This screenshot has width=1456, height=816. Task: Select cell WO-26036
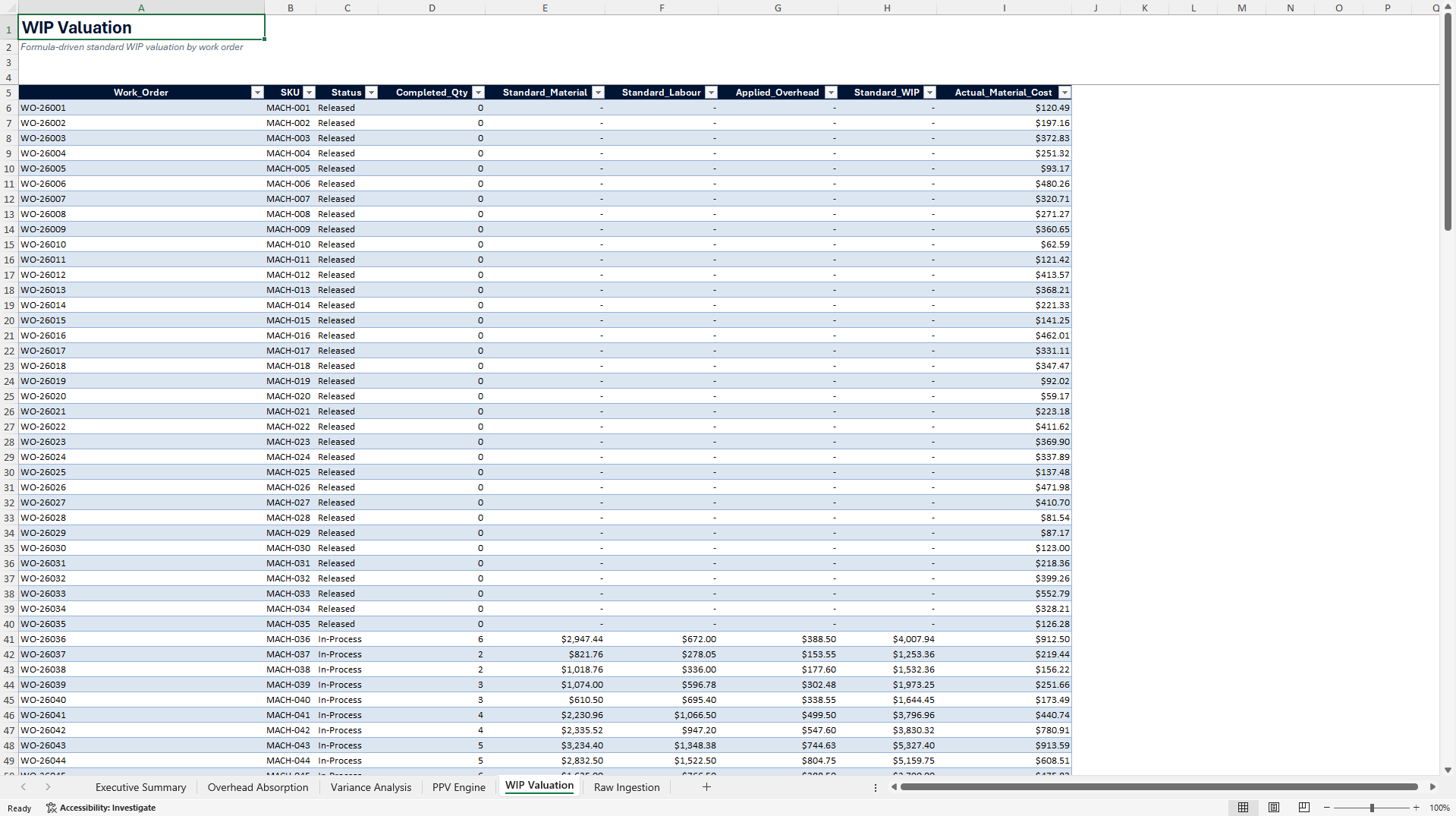click(141, 639)
